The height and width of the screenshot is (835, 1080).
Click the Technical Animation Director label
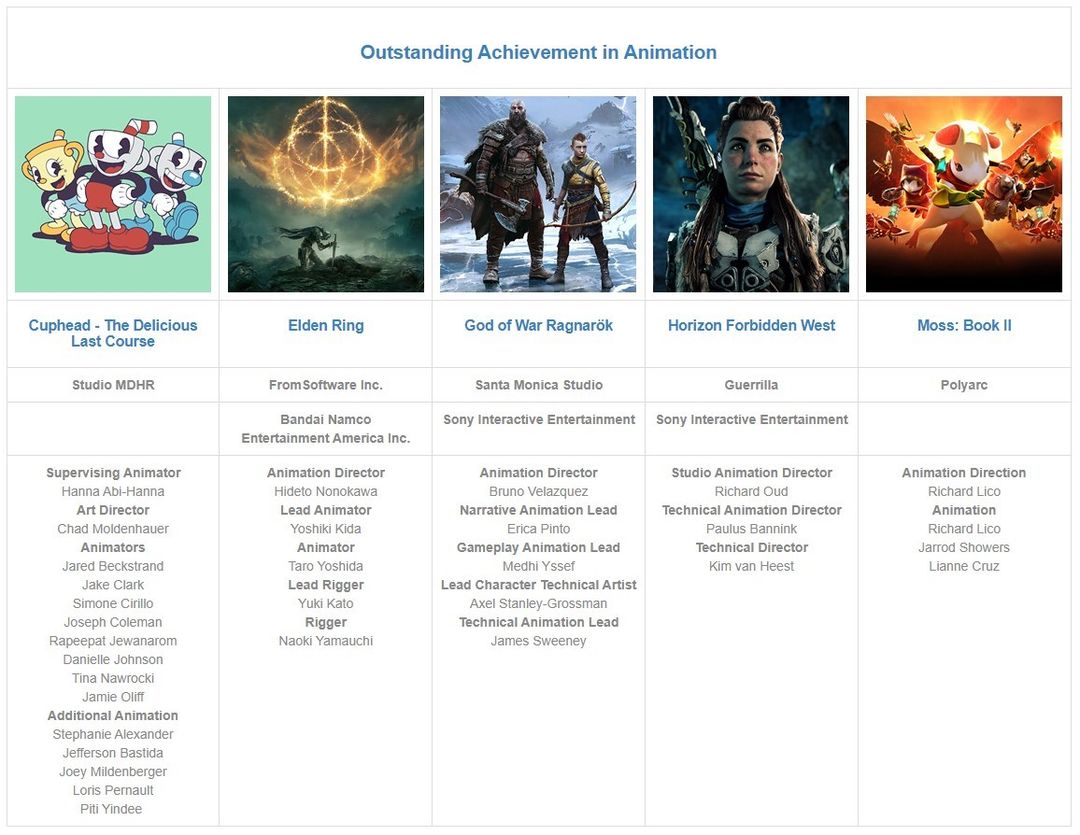[x=751, y=510]
